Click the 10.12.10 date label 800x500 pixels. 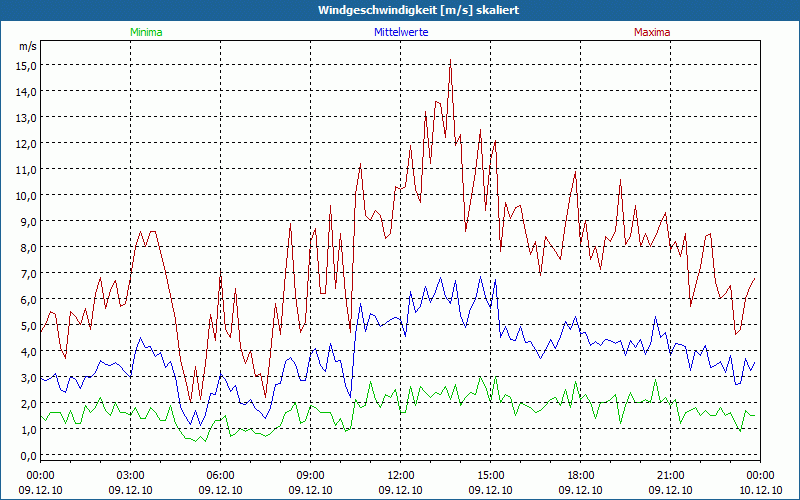pos(760,490)
